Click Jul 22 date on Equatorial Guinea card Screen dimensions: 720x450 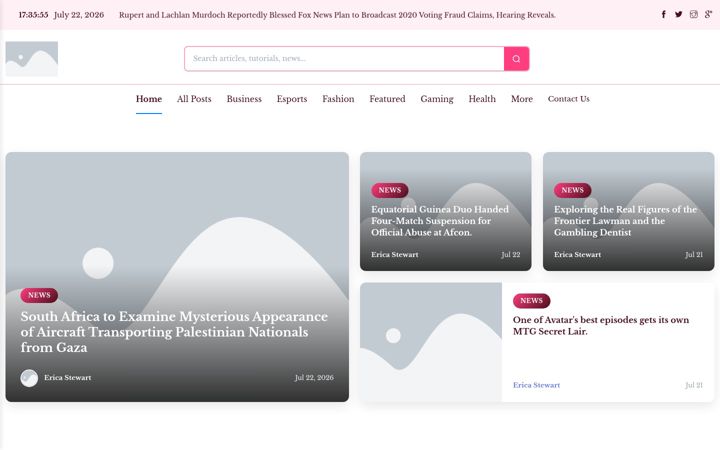(511, 254)
